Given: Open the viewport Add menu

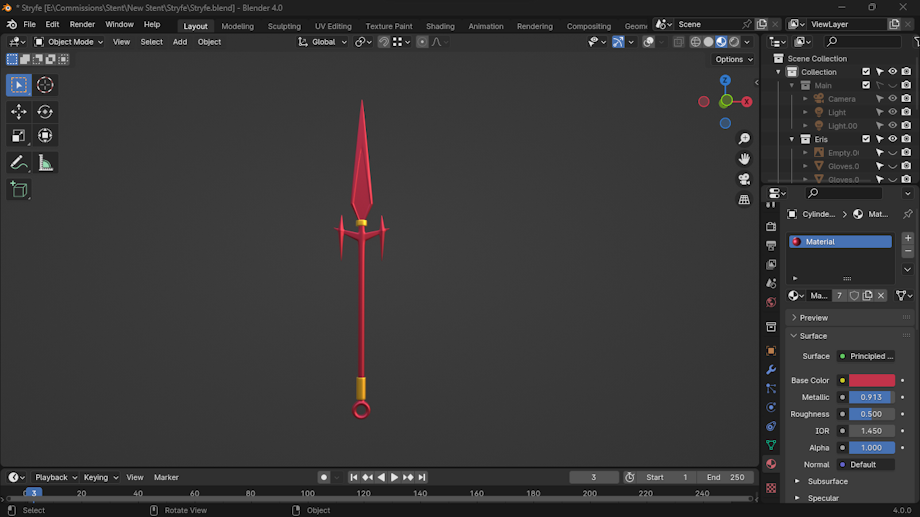Looking at the screenshot, I should pyautogui.click(x=180, y=42).
